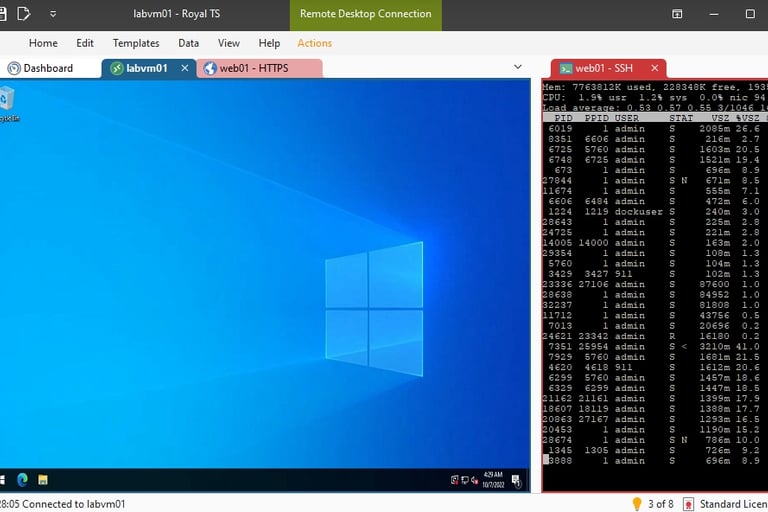Select the Recycle Bin on remote desktop
Viewport: 768px width, 512px height.
8,104
